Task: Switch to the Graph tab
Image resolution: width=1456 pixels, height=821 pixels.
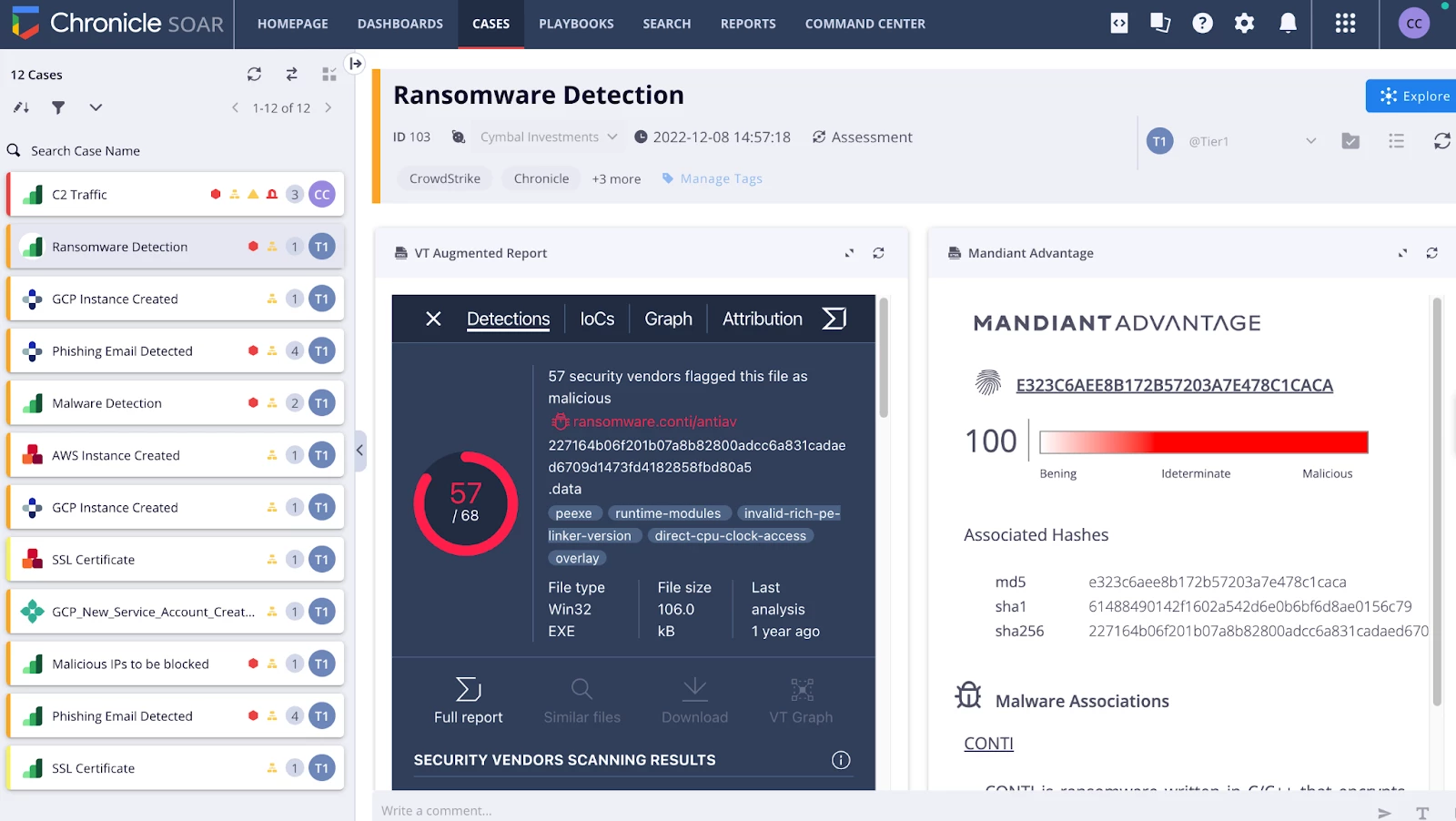Action: [x=668, y=319]
